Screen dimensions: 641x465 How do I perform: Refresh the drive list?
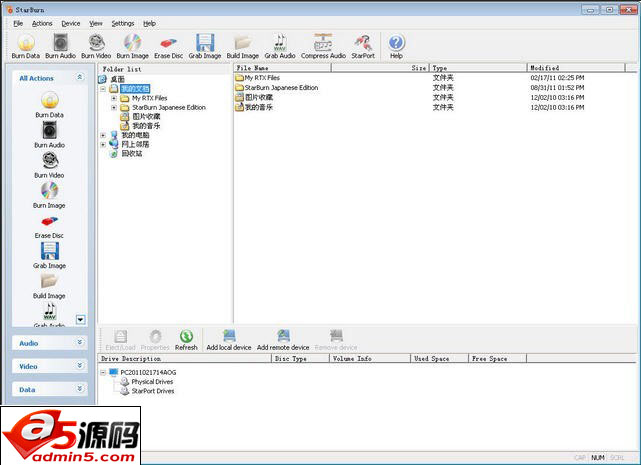(x=186, y=340)
